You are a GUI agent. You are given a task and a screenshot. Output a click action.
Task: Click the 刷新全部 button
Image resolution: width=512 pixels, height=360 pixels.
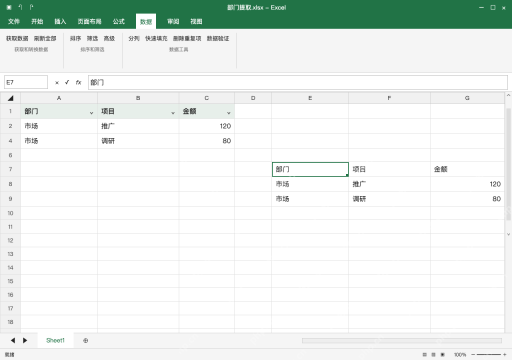tap(45, 39)
